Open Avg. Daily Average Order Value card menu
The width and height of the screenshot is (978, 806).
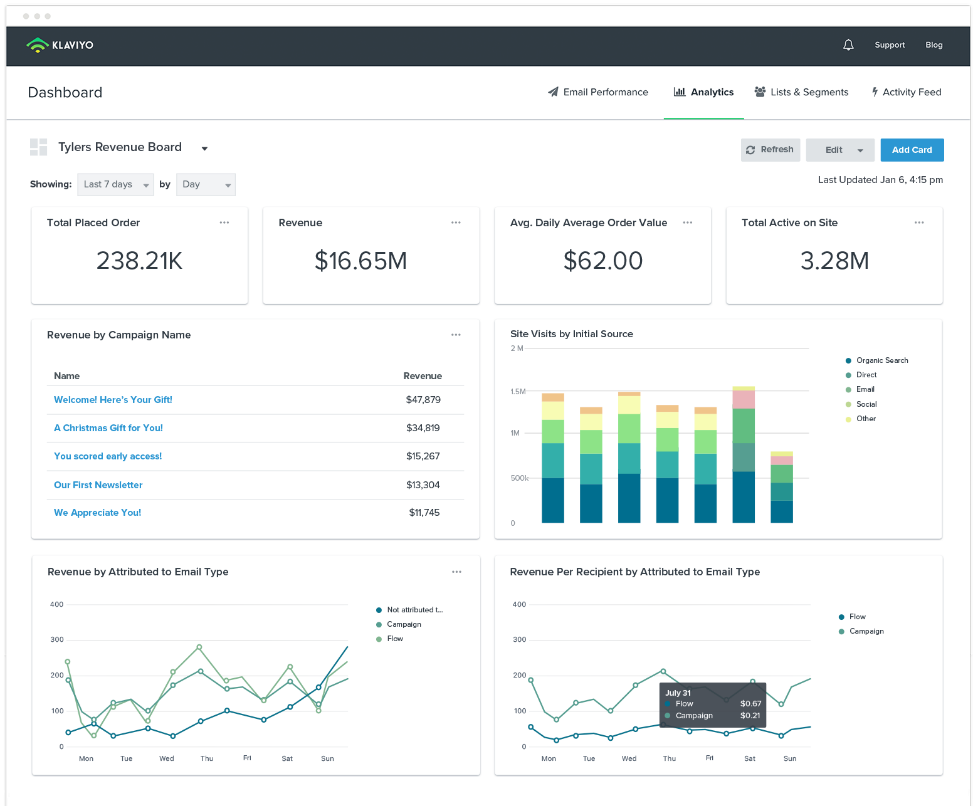[688, 223]
